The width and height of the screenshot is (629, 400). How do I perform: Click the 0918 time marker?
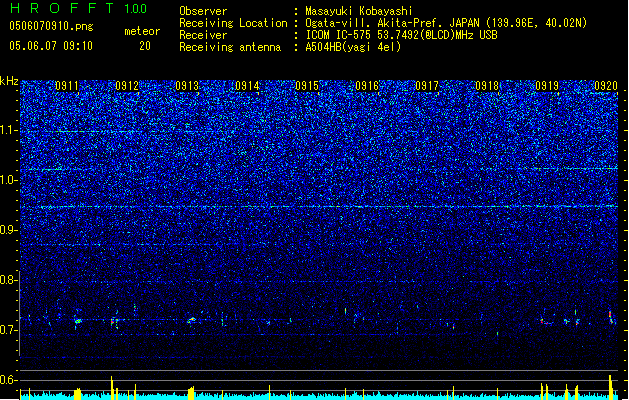click(x=487, y=86)
